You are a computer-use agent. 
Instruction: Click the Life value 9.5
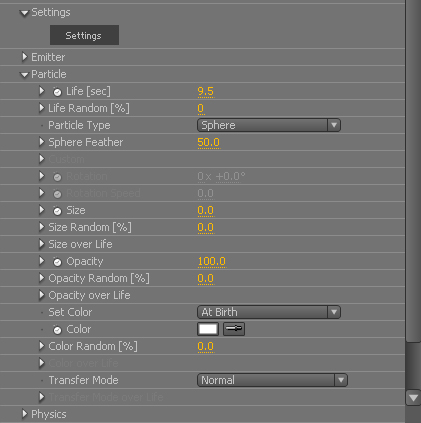coord(205,91)
